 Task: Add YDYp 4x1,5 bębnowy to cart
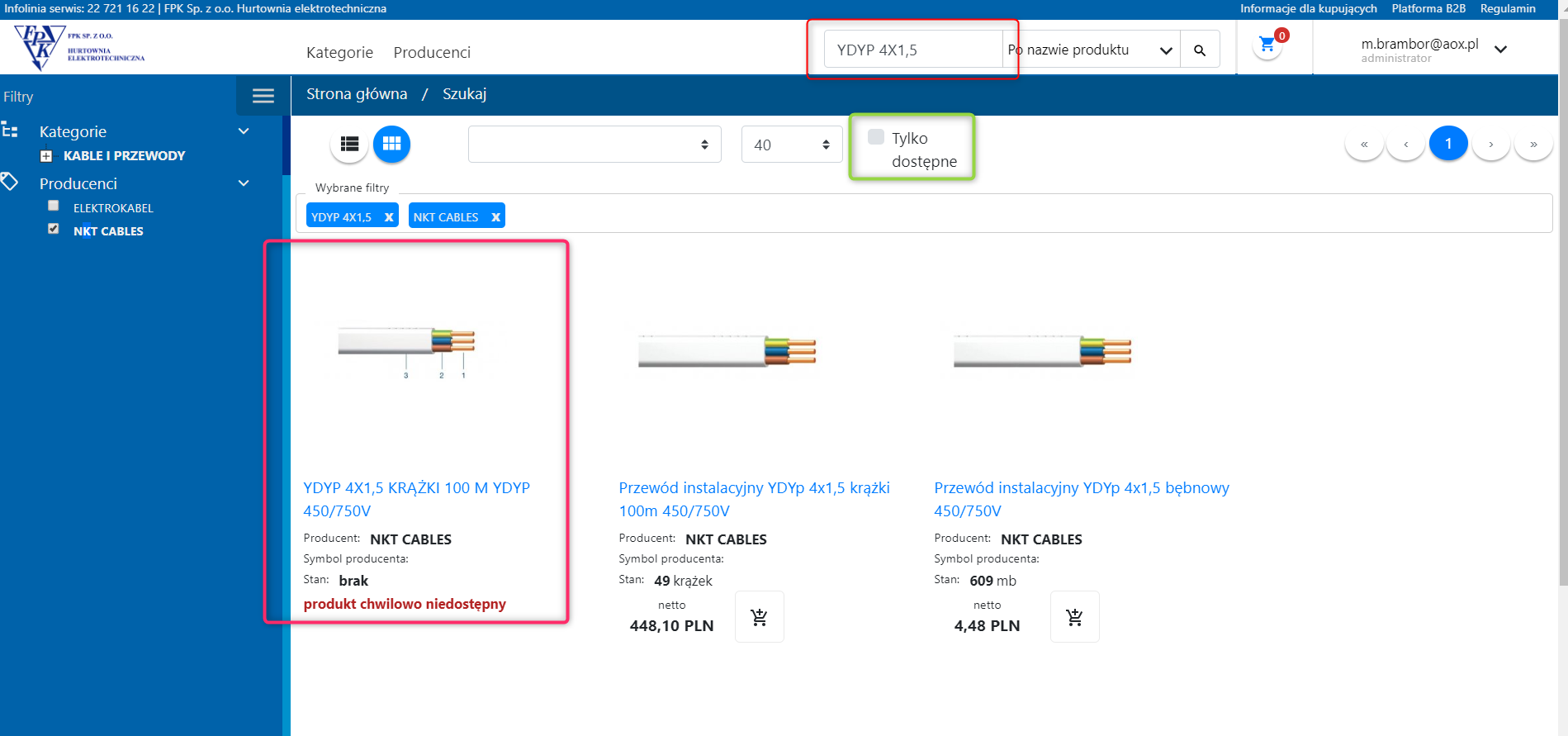coord(1074,617)
